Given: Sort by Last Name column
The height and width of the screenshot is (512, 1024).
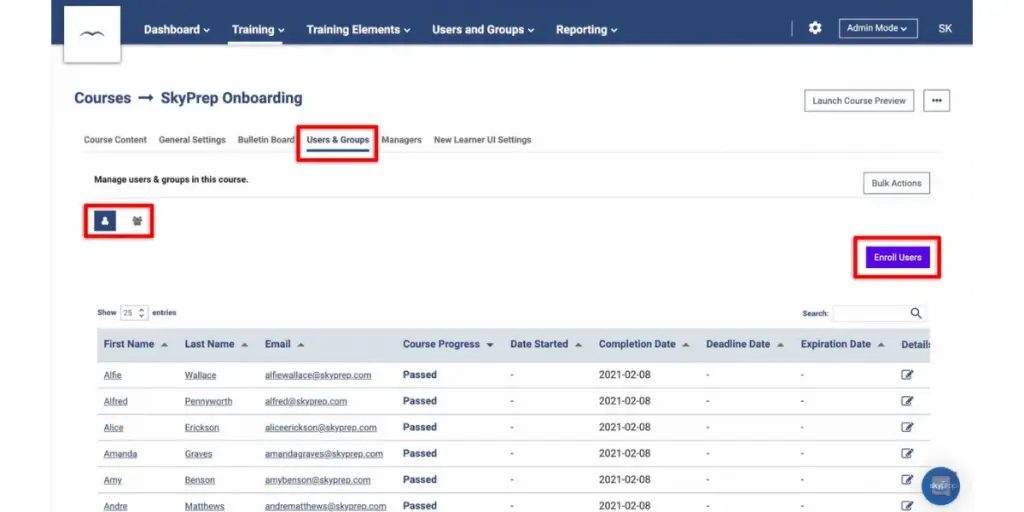Looking at the screenshot, I should click(216, 344).
